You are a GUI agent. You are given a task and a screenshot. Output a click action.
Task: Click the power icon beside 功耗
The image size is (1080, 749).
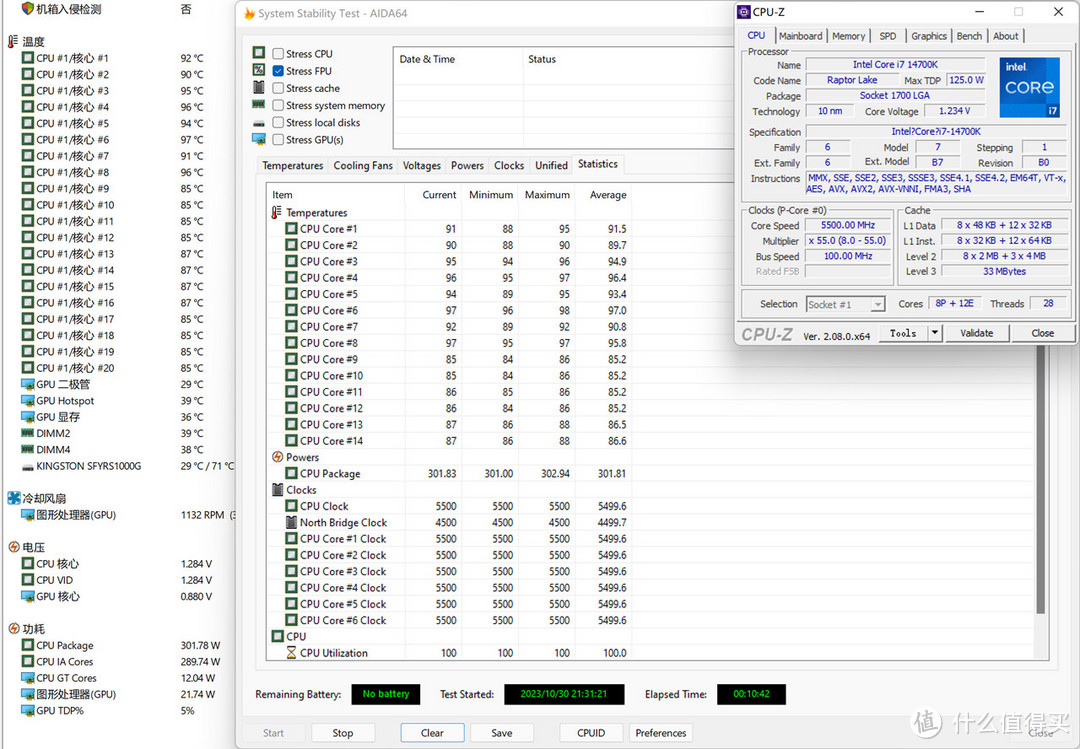tap(14, 628)
